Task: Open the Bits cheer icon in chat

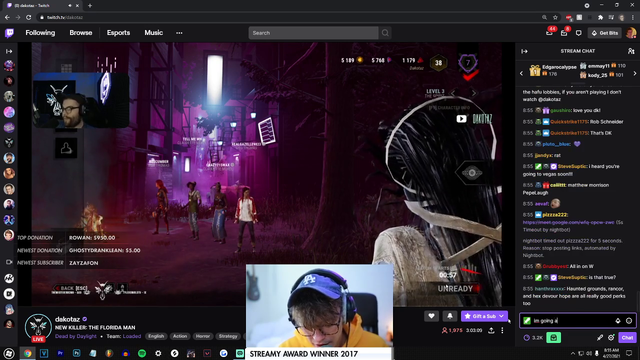Action: [618, 321]
